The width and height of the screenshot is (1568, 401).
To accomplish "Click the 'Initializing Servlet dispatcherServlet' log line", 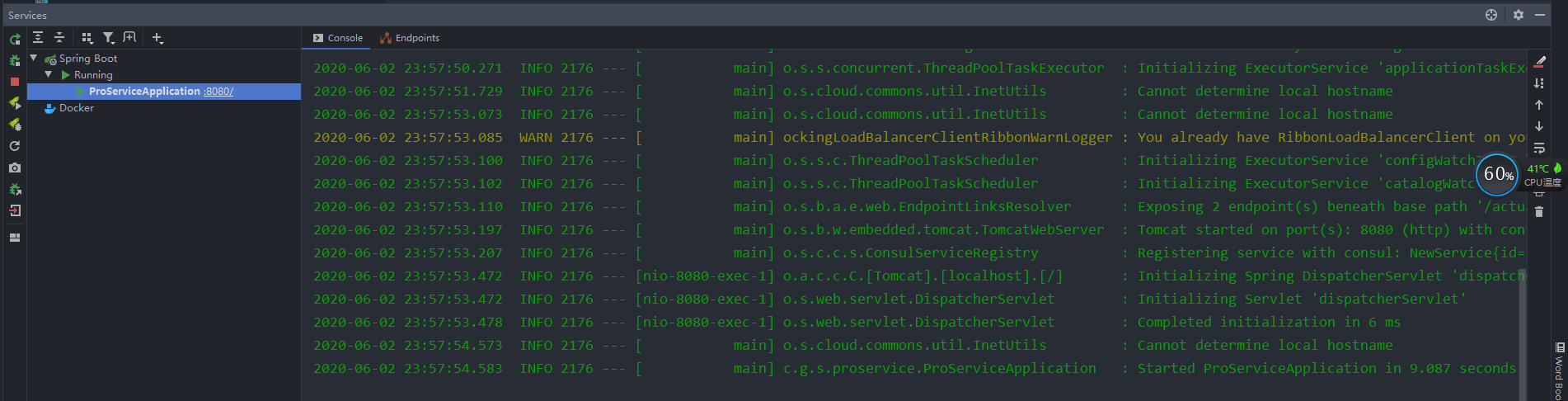I will [x=890, y=300].
